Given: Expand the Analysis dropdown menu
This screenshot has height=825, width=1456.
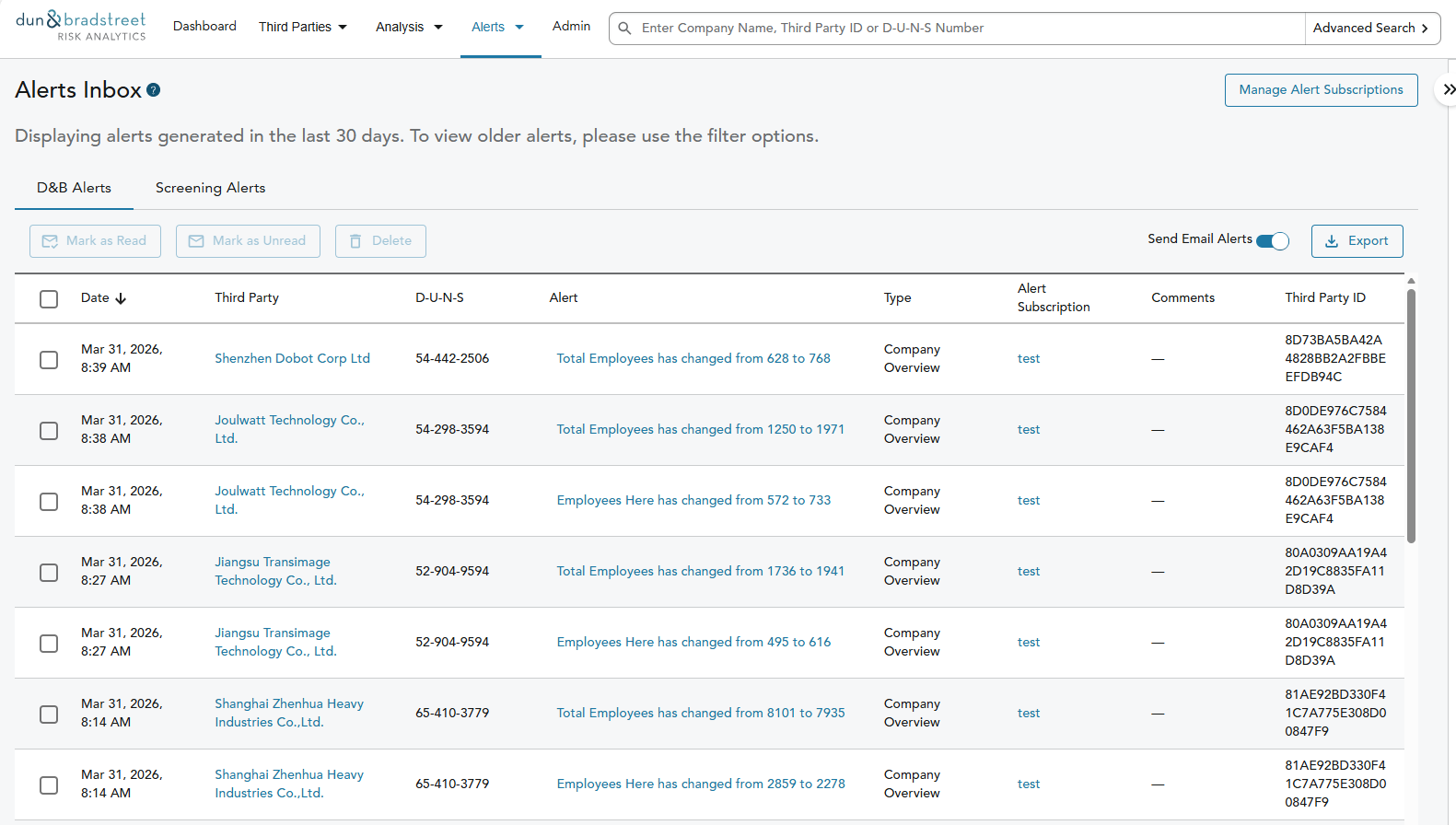Looking at the screenshot, I should 409,27.
